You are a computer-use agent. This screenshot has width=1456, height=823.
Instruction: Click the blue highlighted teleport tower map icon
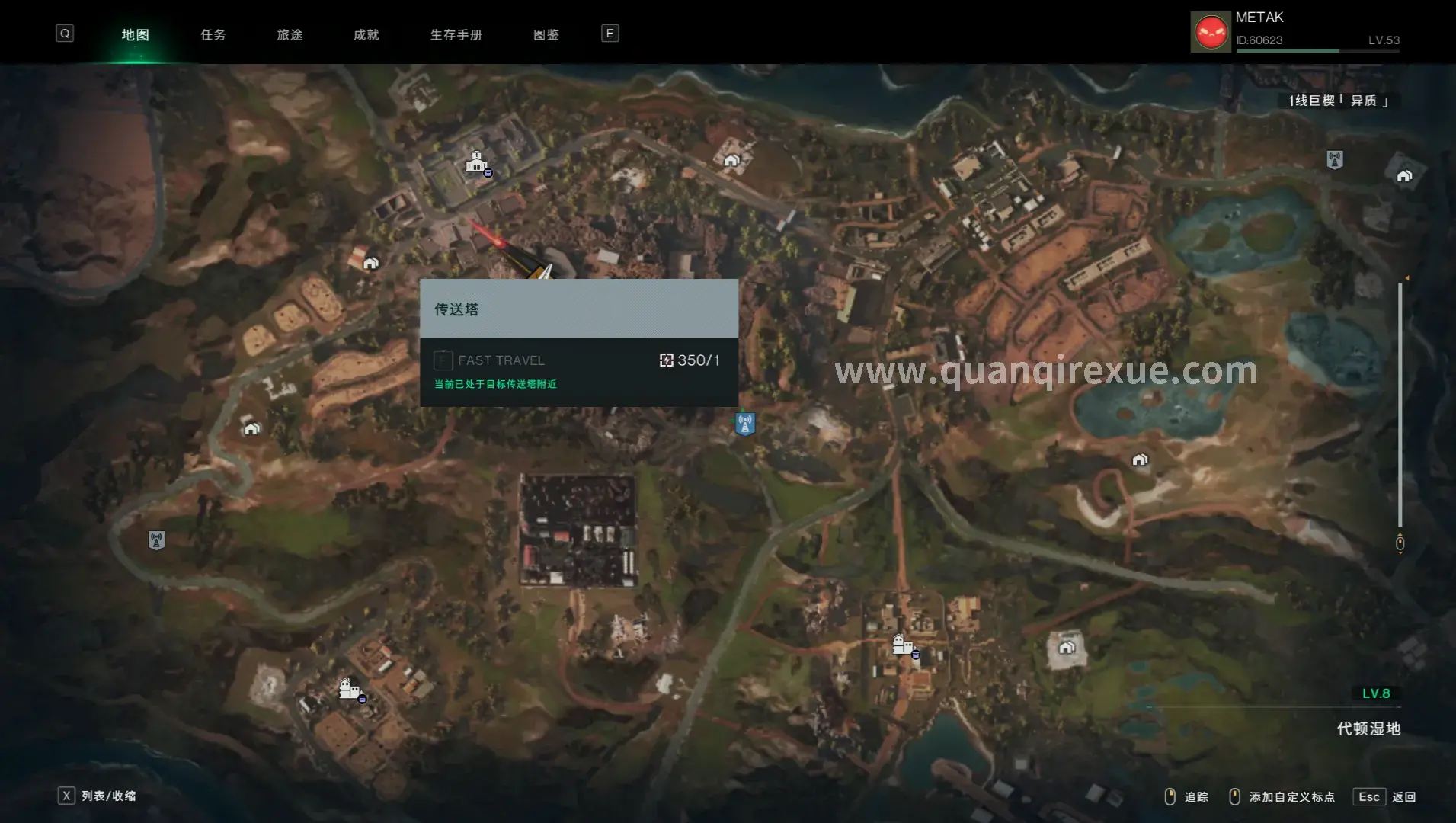tap(744, 423)
